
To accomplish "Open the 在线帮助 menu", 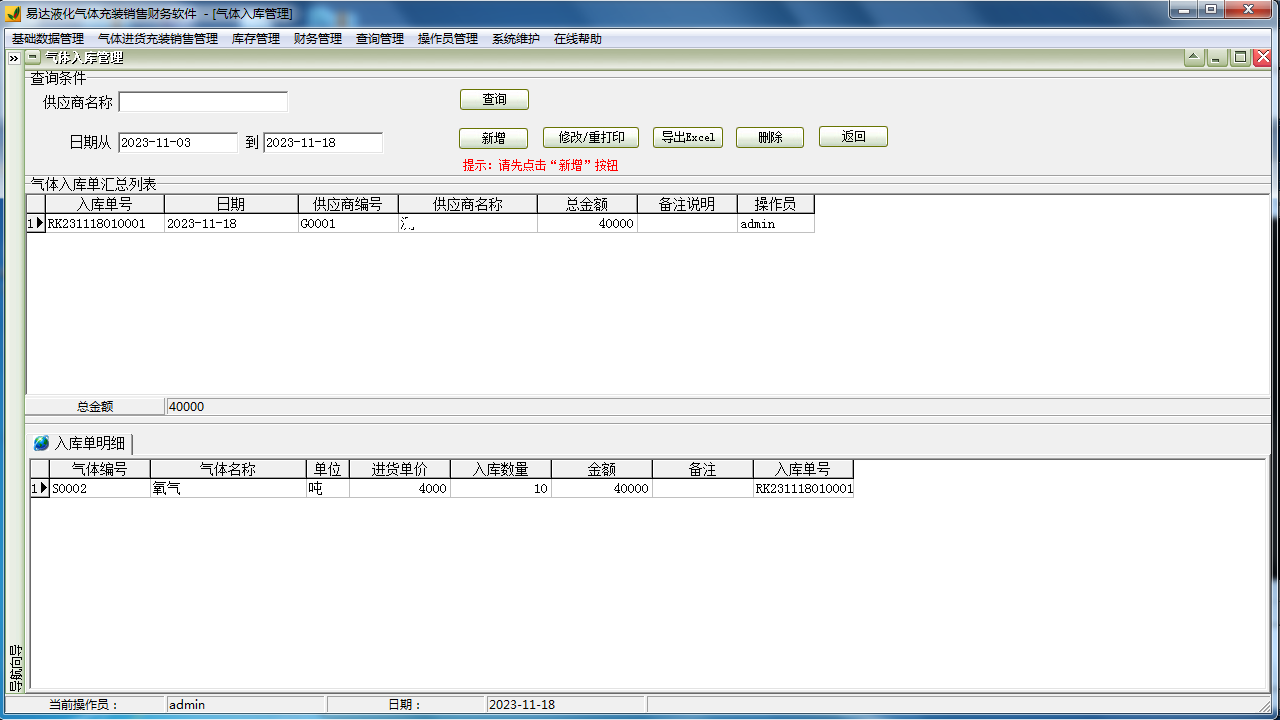I will coord(578,39).
